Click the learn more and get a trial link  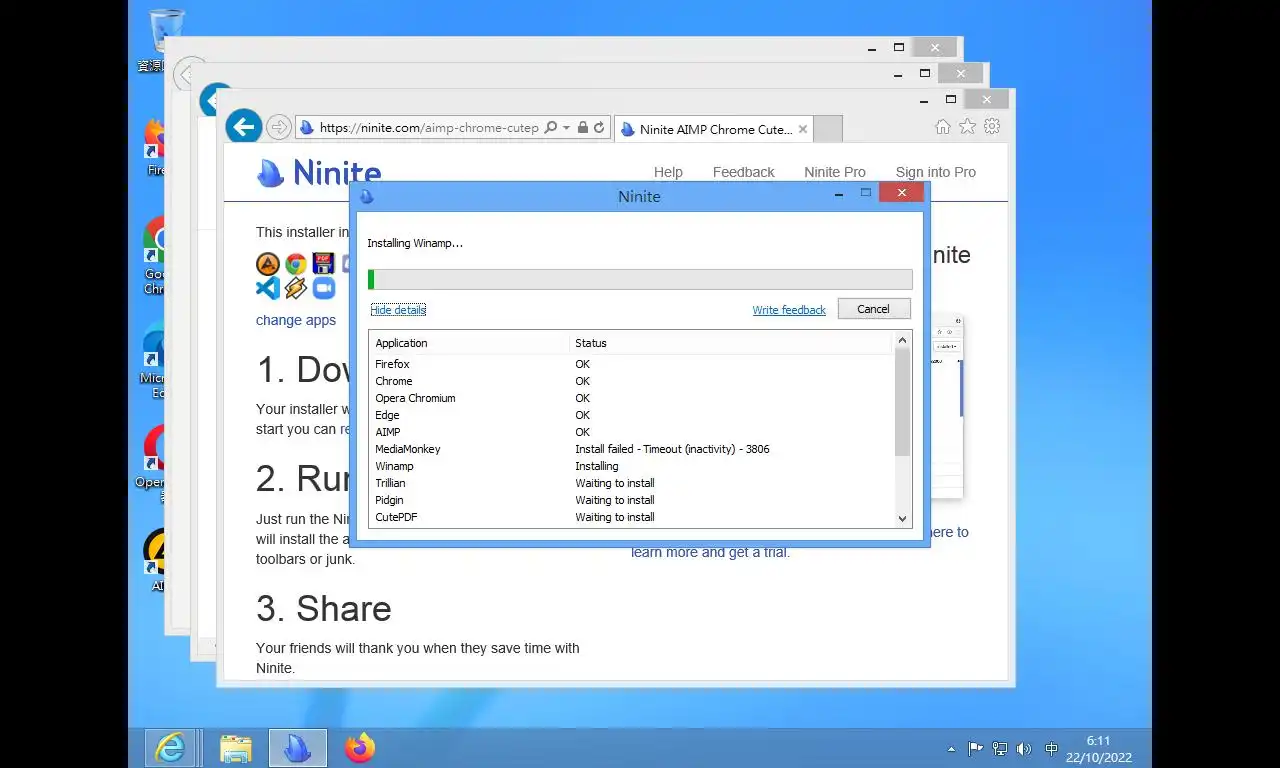pyautogui.click(x=710, y=552)
